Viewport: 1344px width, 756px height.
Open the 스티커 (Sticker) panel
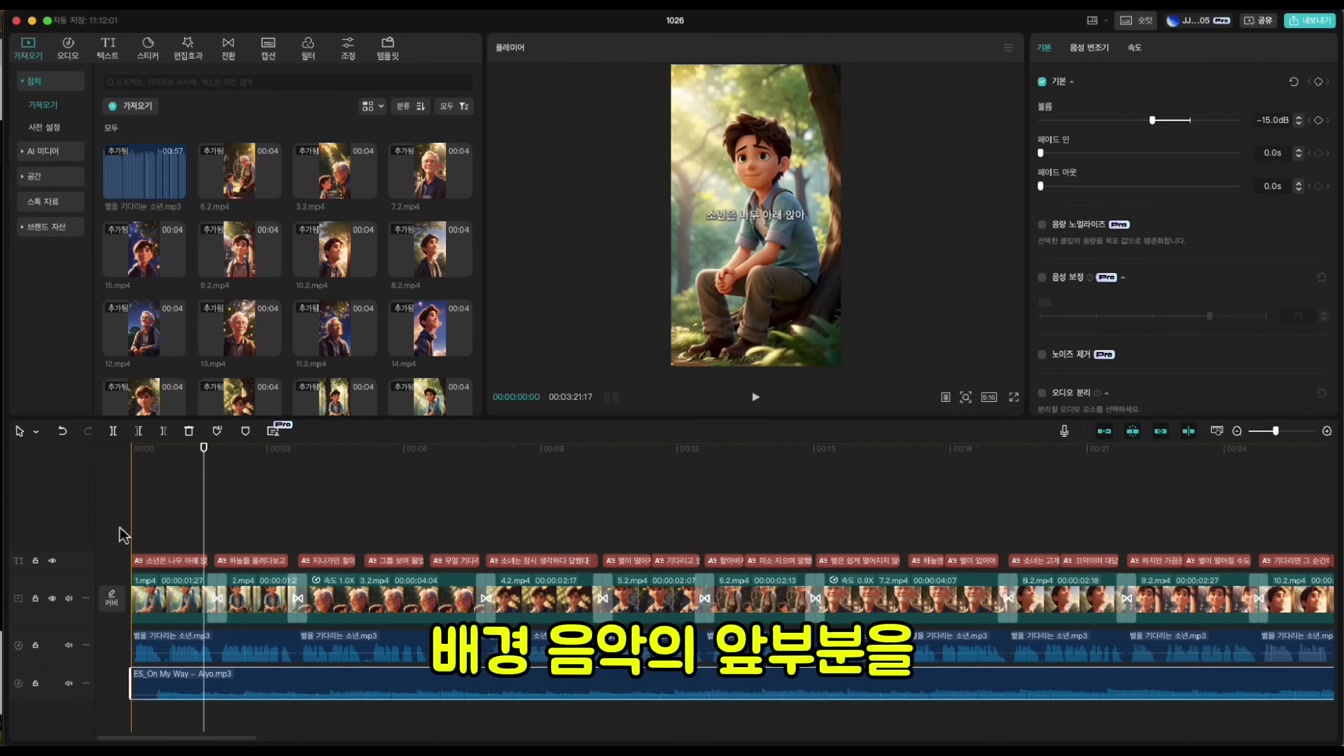coord(148,48)
